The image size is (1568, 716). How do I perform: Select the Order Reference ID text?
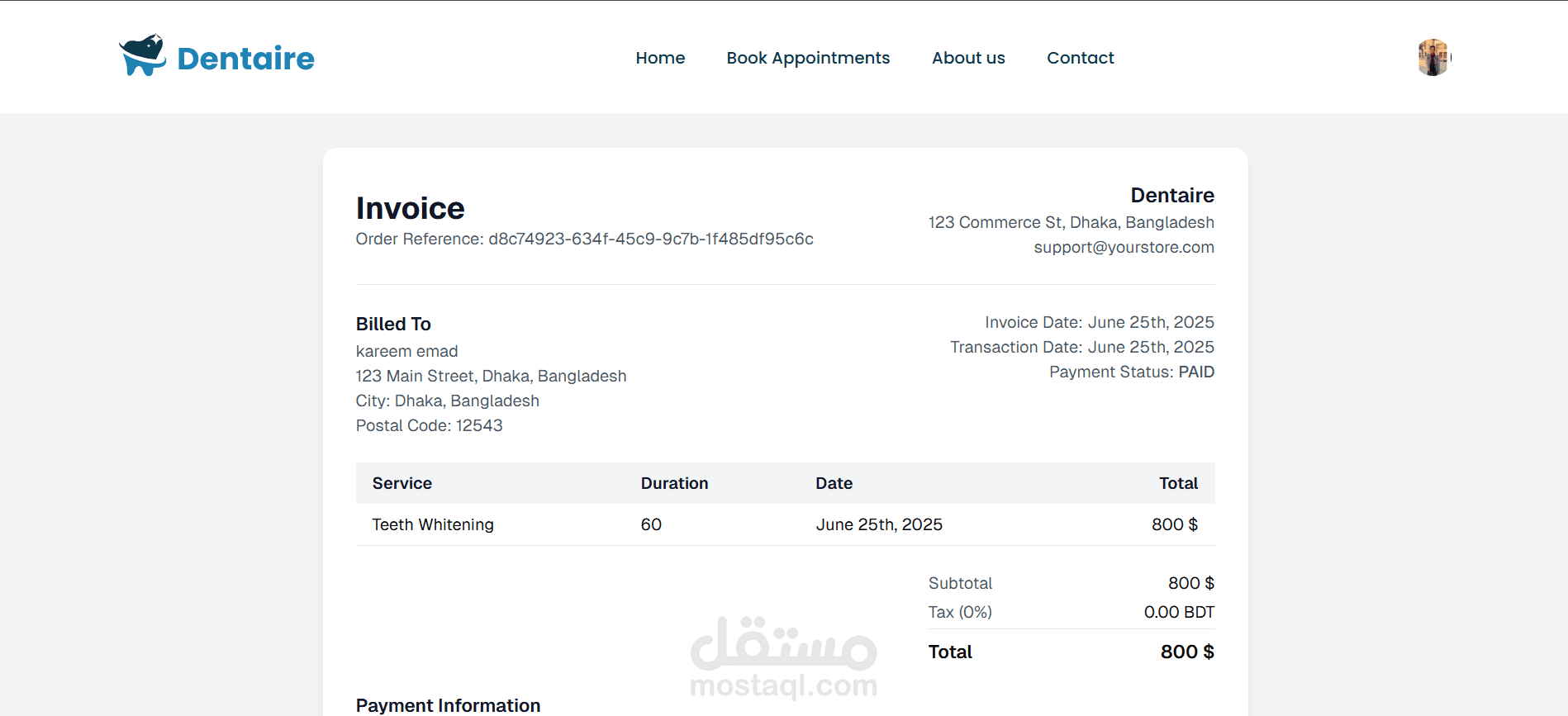650,239
